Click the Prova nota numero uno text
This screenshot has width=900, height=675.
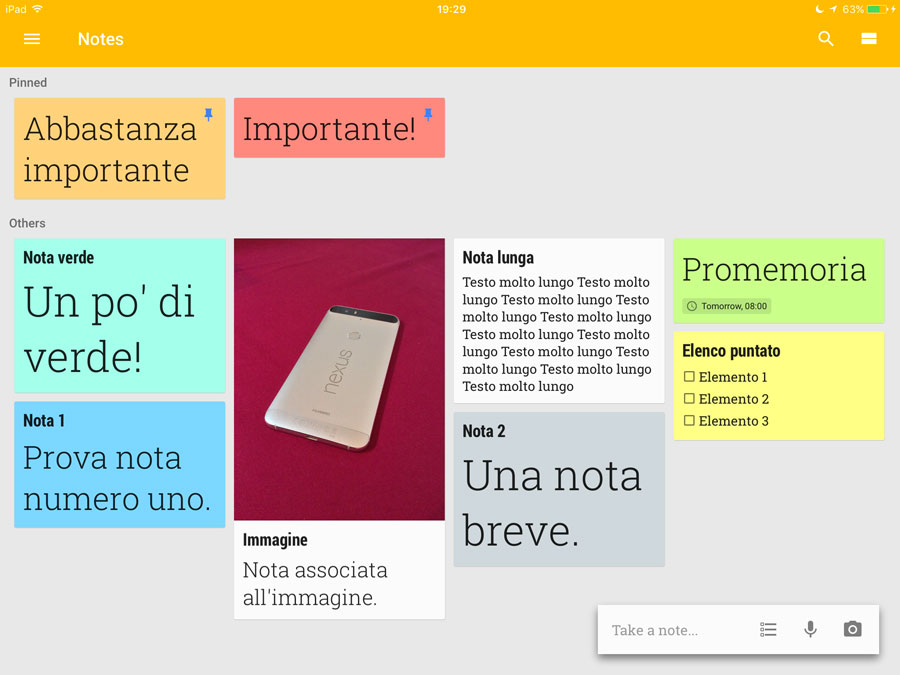pos(117,478)
